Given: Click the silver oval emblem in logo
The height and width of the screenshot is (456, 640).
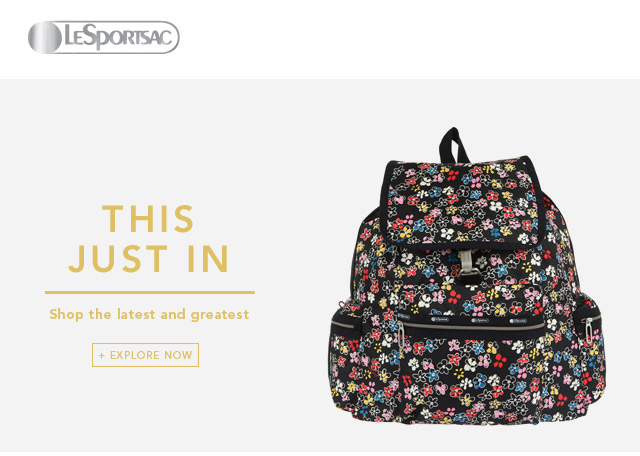Looking at the screenshot, I should coord(45,37).
